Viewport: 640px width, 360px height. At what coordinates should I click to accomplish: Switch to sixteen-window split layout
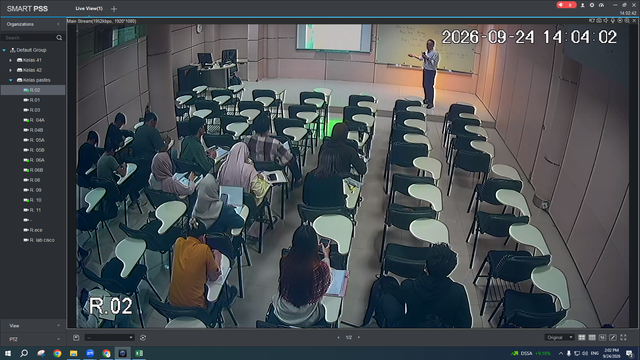click(x=602, y=338)
